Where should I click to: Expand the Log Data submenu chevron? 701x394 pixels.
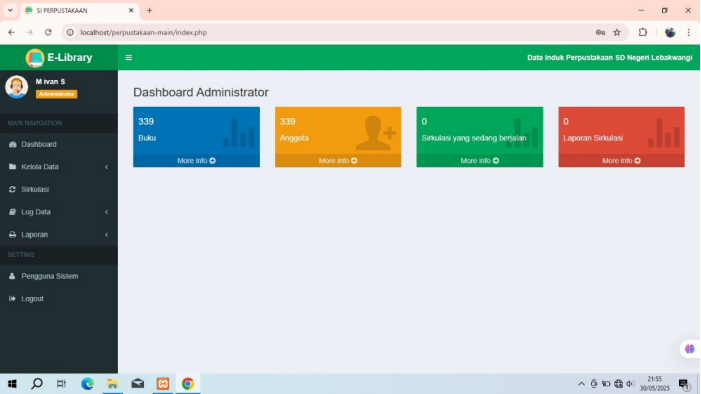click(106, 212)
